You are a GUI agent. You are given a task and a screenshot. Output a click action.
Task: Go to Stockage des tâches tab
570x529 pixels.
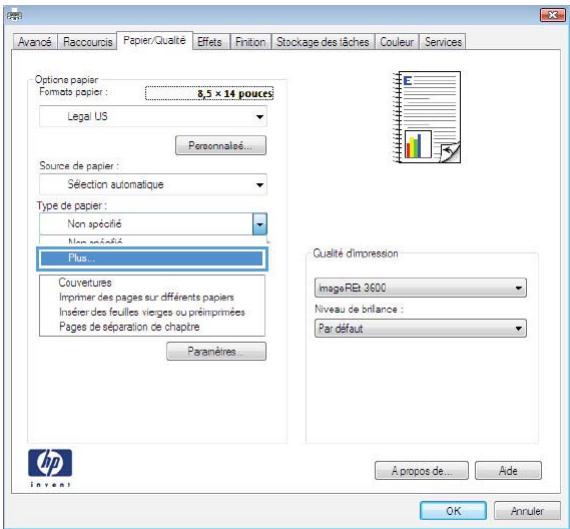pos(323,42)
